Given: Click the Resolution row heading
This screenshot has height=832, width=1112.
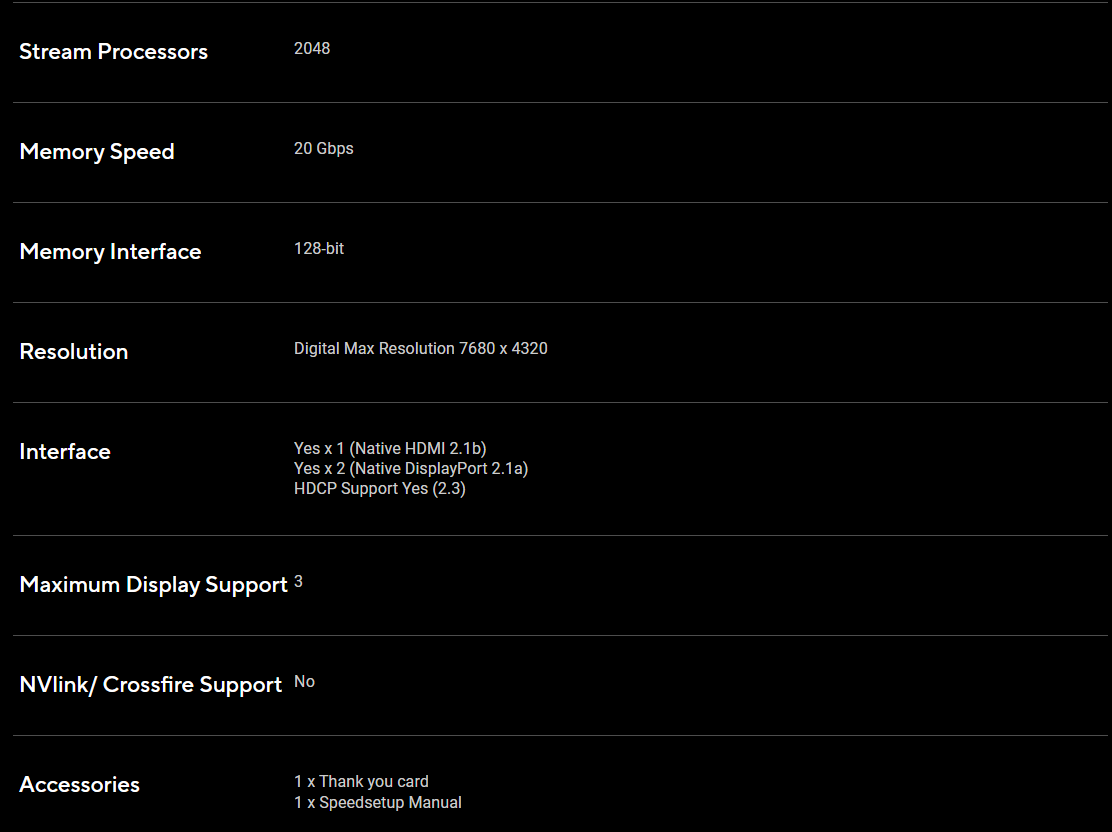Looking at the screenshot, I should point(74,352).
